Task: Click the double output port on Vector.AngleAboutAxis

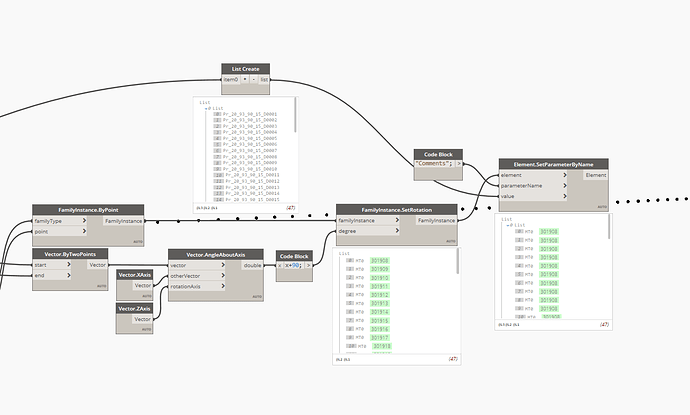Action: [253, 265]
